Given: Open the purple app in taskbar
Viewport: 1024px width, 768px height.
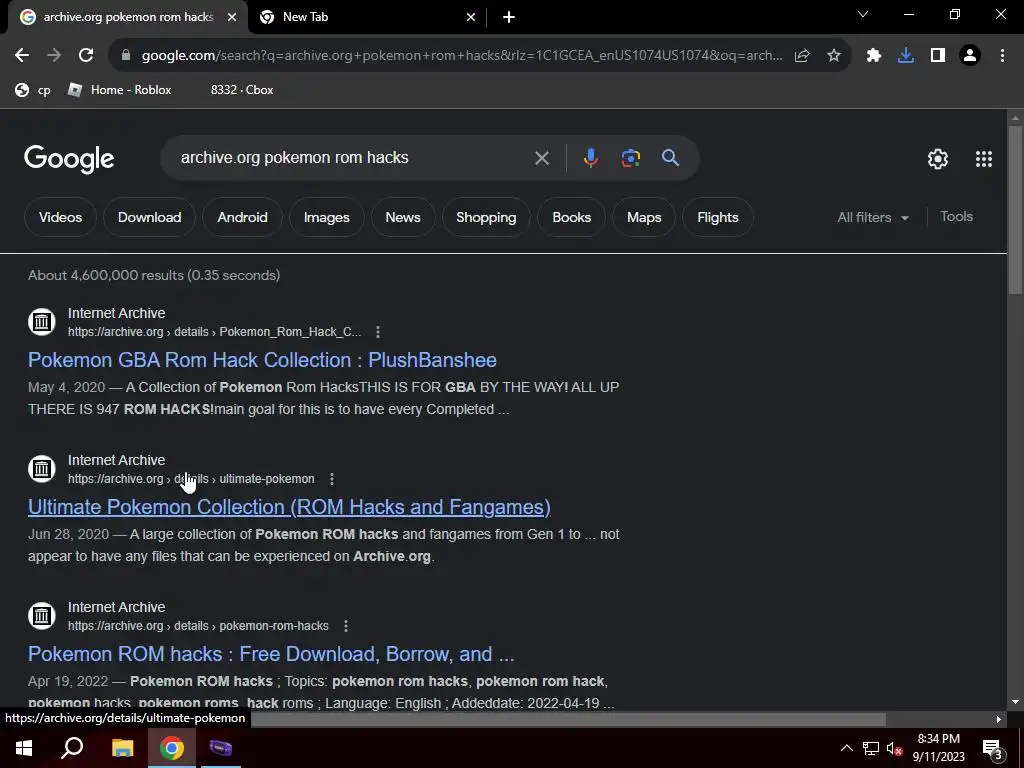Looking at the screenshot, I should (220, 748).
